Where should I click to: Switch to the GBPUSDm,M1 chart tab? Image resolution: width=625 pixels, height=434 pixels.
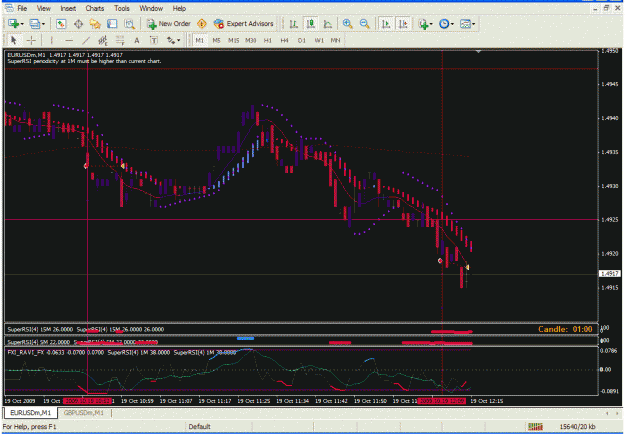point(83,413)
